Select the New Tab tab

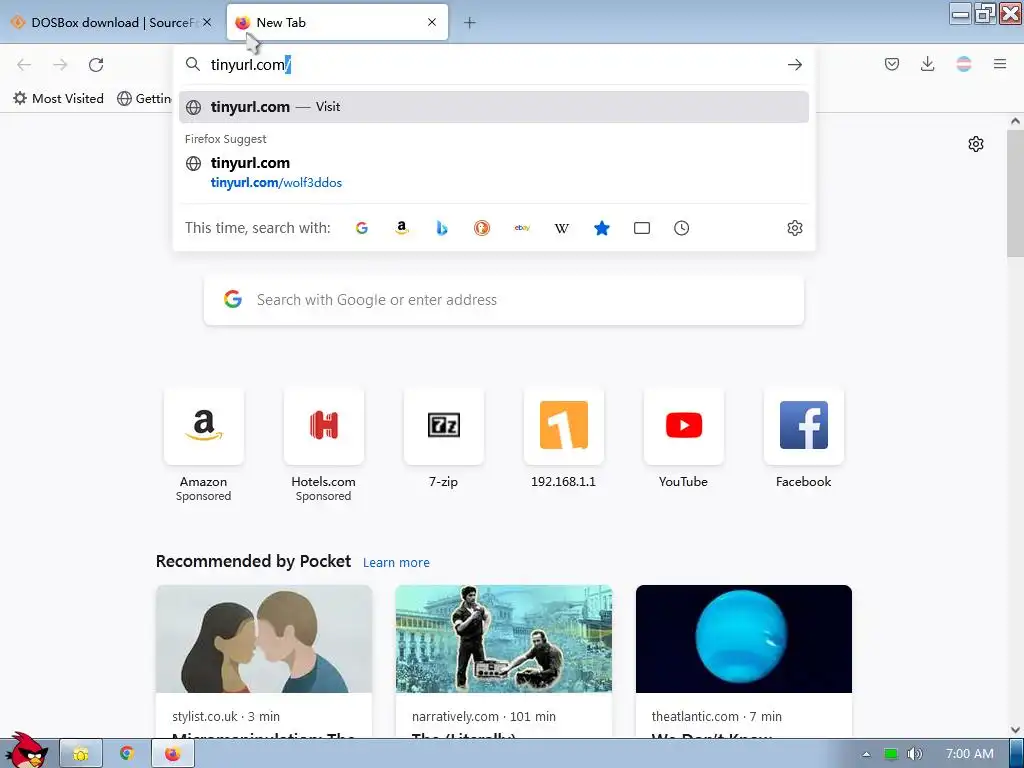click(337, 23)
